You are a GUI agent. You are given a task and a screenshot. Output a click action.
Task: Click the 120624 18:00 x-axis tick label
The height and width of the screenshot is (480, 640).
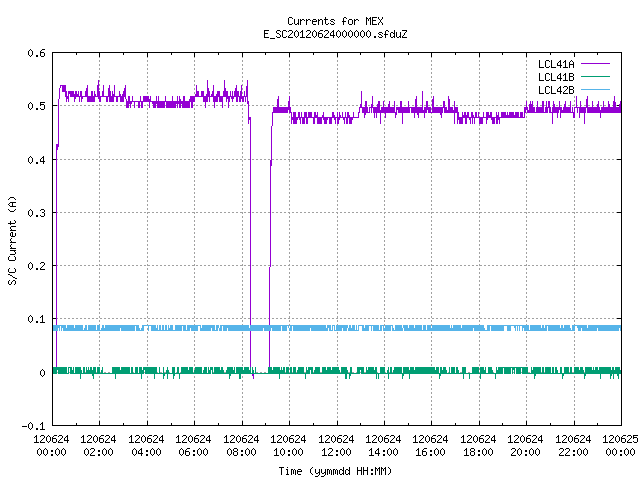tap(478, 445)
